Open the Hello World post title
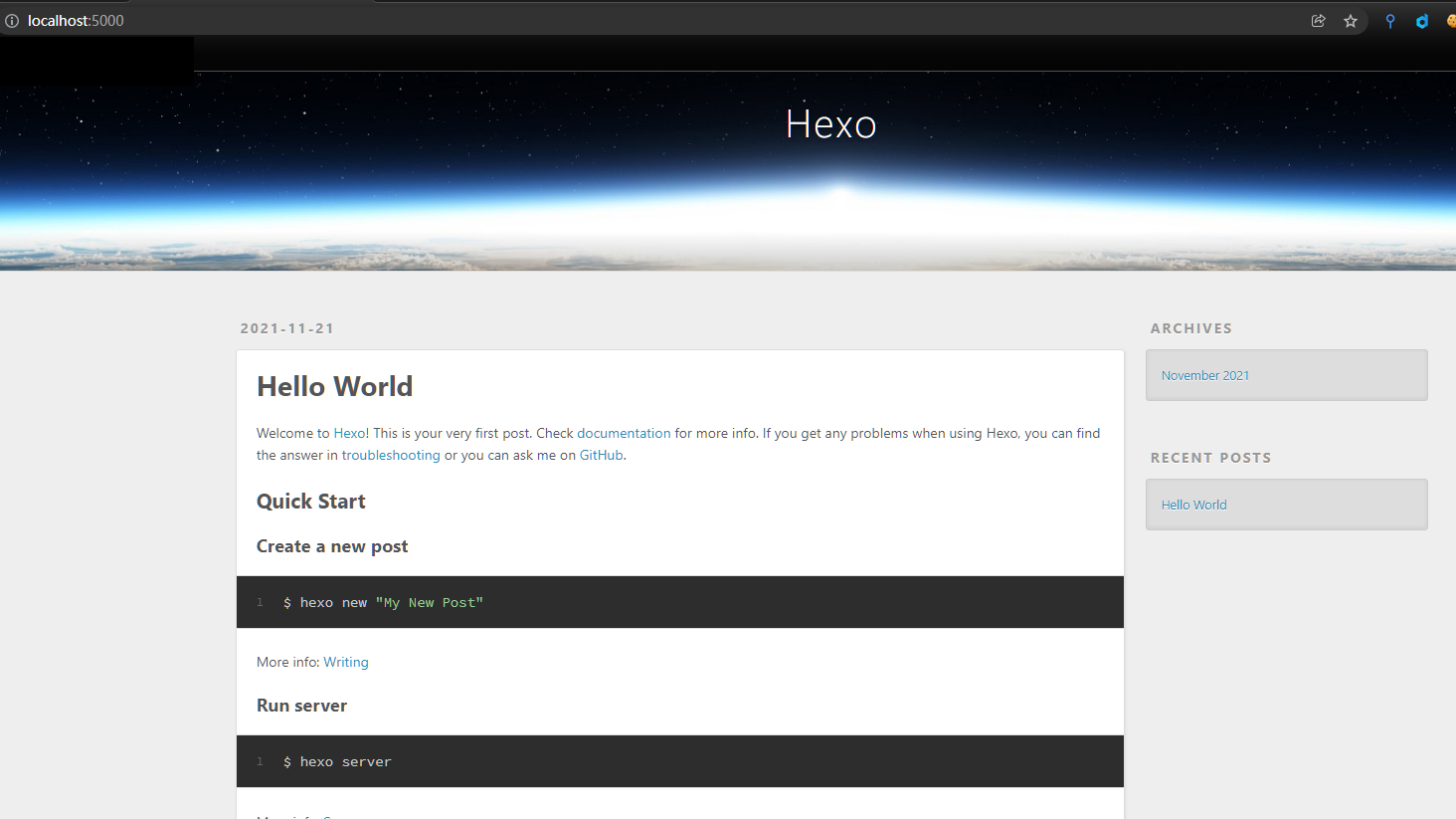This screenshot has width=1456, height=819. pyautogui.click(x=334, y=386)
